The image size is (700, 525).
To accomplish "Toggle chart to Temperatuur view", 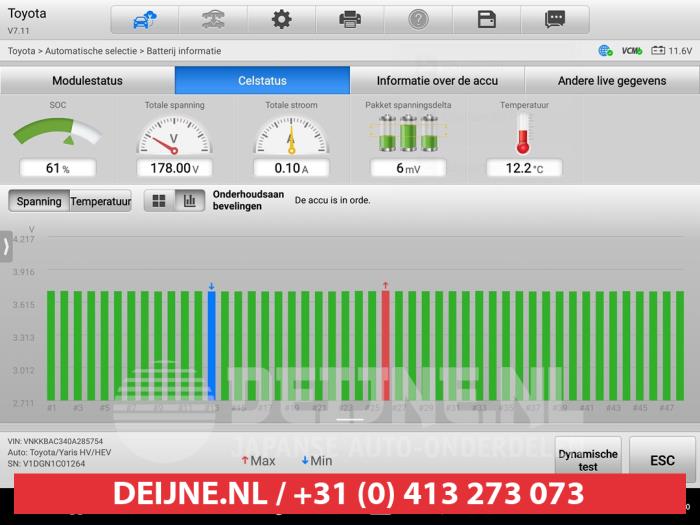I will pos(100,201).
